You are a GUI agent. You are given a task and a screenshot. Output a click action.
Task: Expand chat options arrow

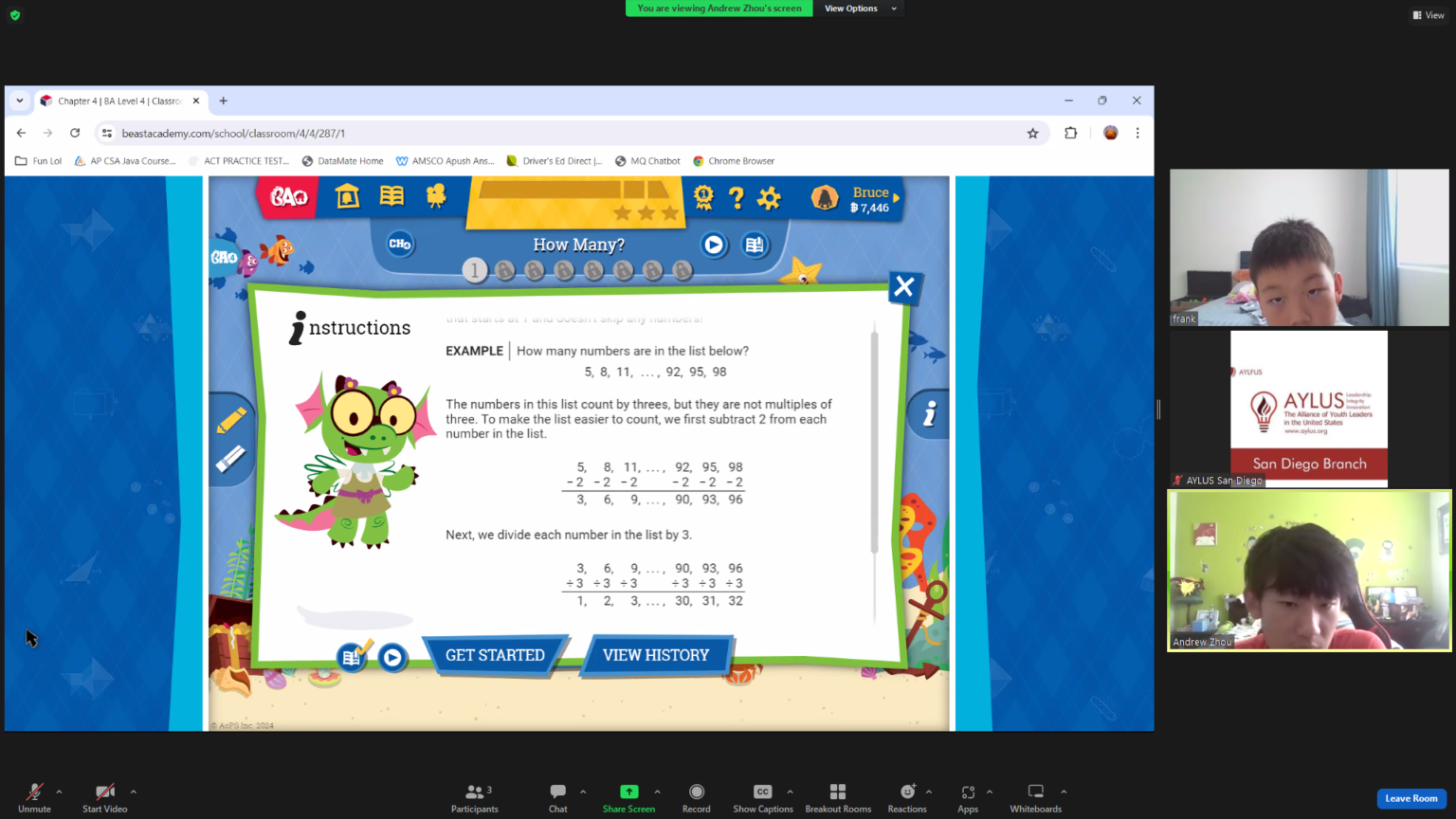click(x=583, y=792)
